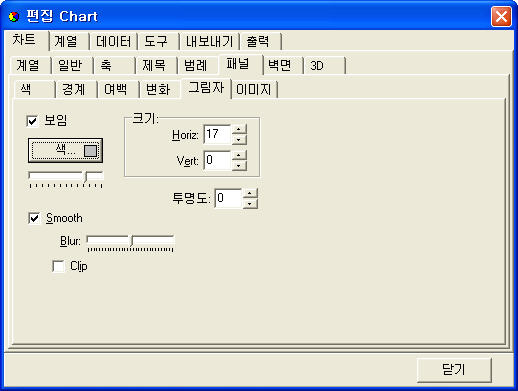Viewport: 518px width, 391px height.
Task: Click the Blur slider thumb
Action: (132, 240)
